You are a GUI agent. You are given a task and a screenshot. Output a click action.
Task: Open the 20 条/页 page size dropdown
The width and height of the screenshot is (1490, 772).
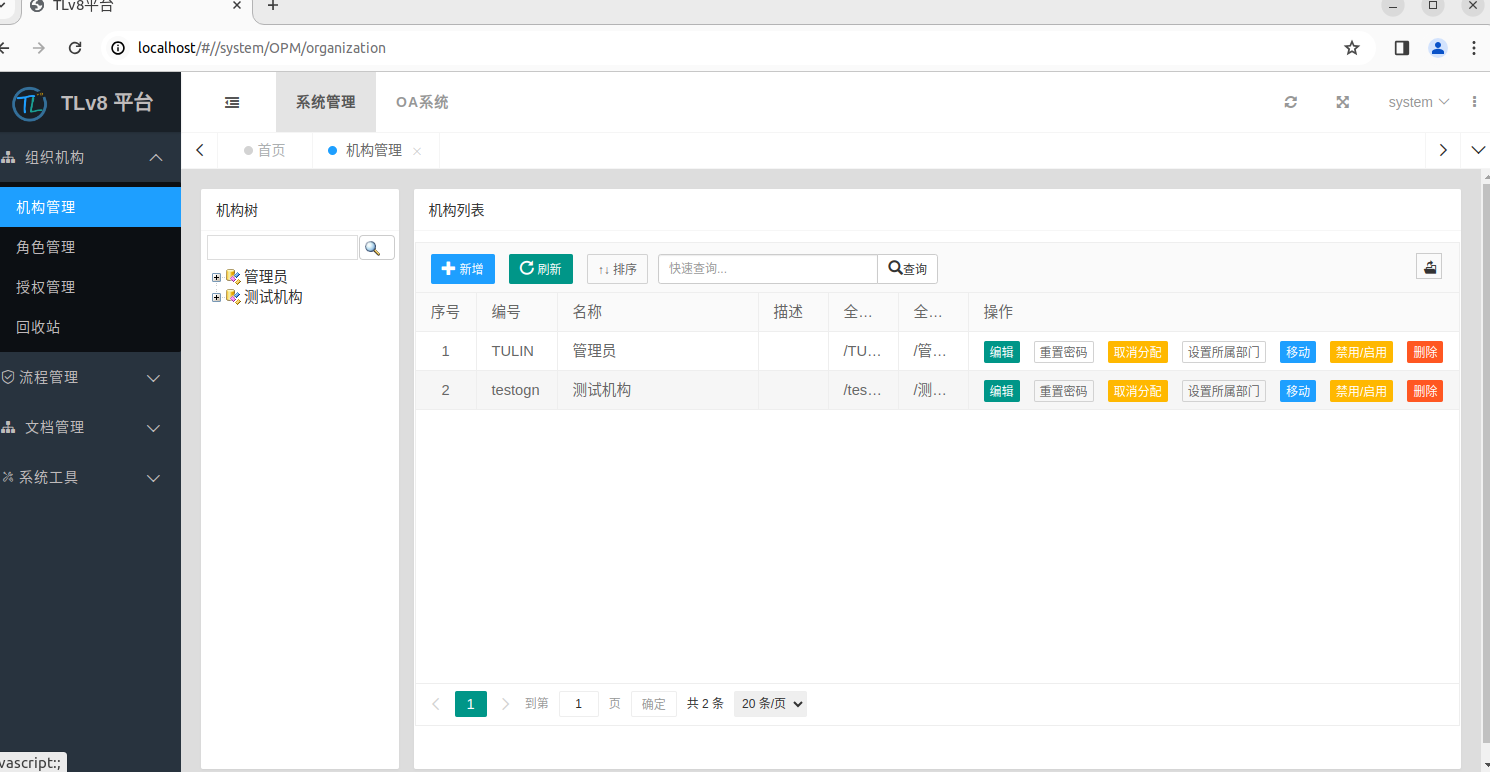pos(770,703)
